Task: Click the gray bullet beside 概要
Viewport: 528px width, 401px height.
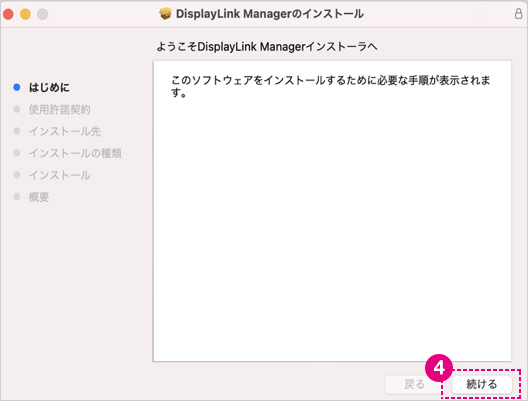Action: 16,197
